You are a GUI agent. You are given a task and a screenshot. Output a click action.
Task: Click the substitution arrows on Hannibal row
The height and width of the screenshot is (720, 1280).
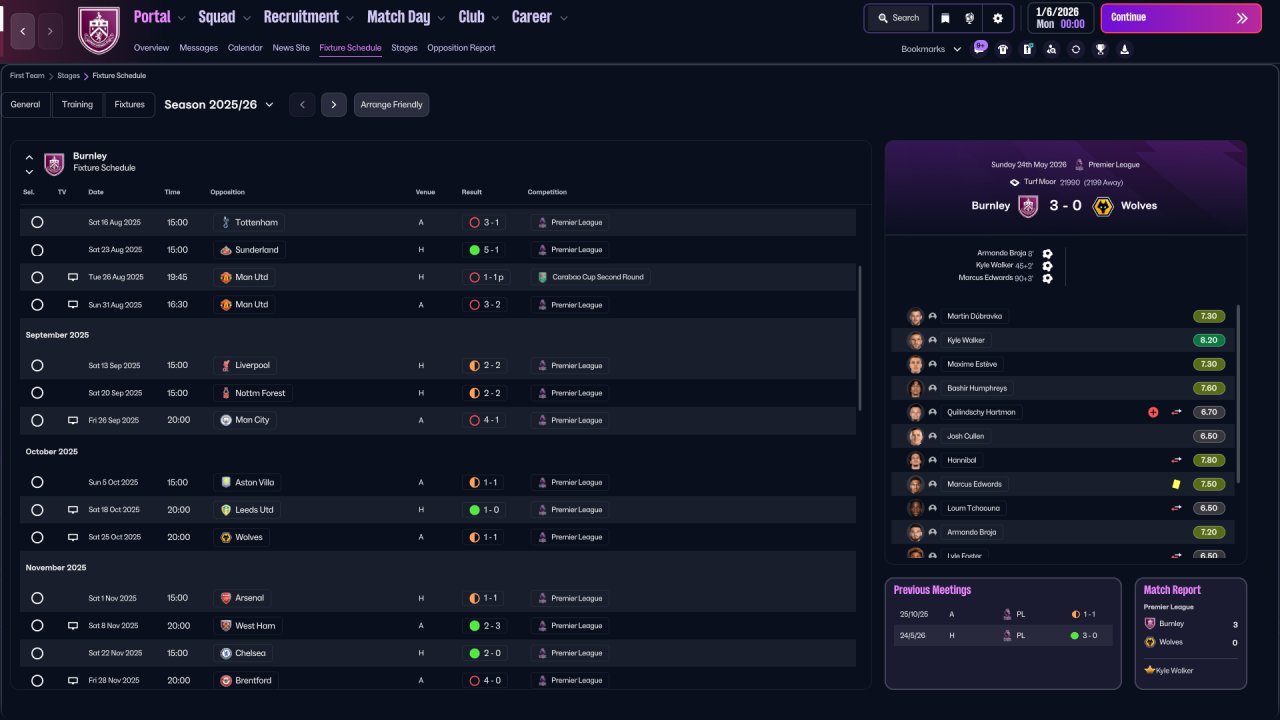1177,460
